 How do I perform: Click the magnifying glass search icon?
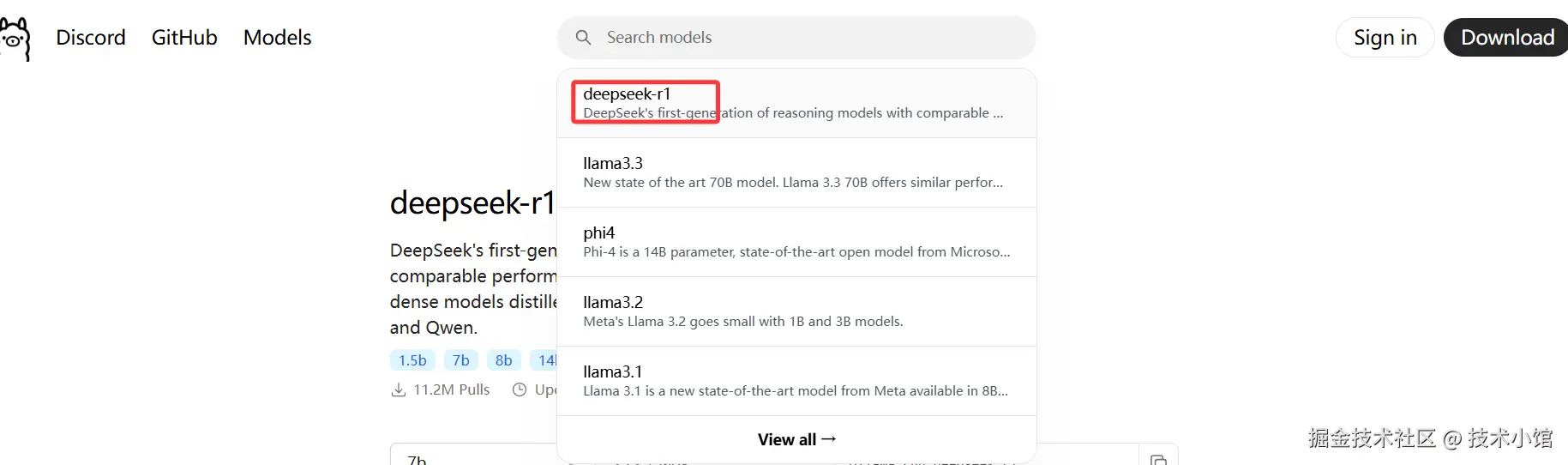coord(583,38)
